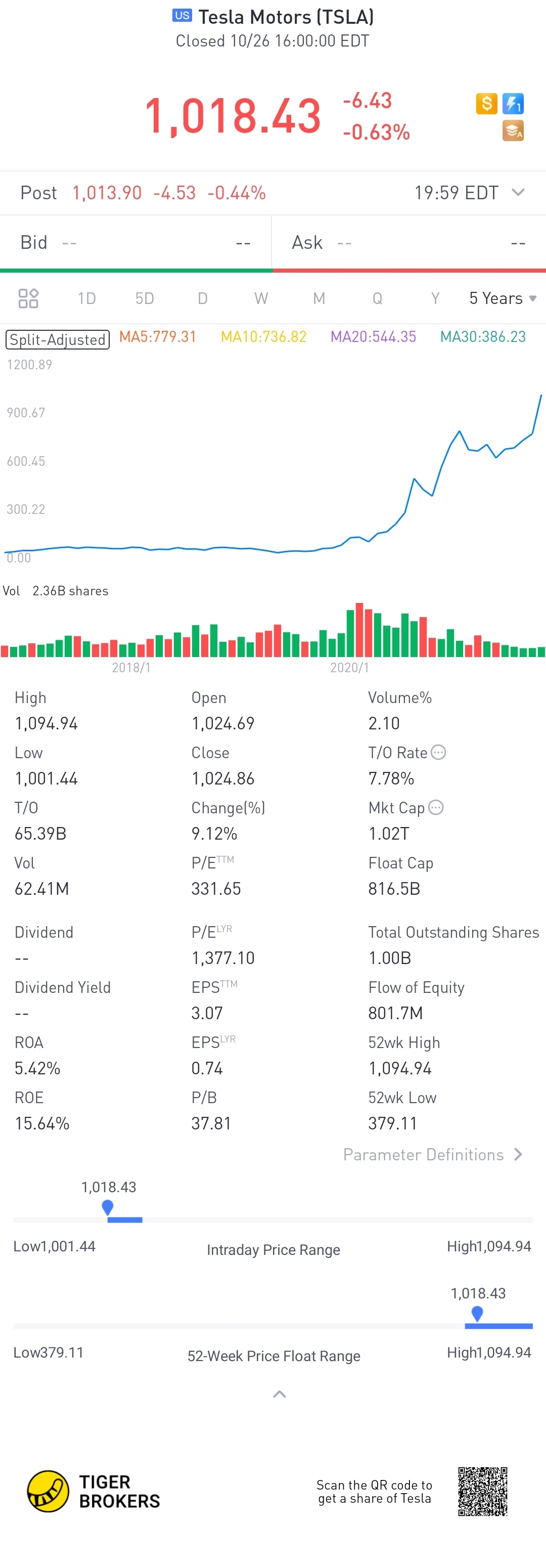Screen dimensions: 546x1568
Task: Open Mkt Cap info bubble icon
Action: pyautogui.click(x=436, y=807)
